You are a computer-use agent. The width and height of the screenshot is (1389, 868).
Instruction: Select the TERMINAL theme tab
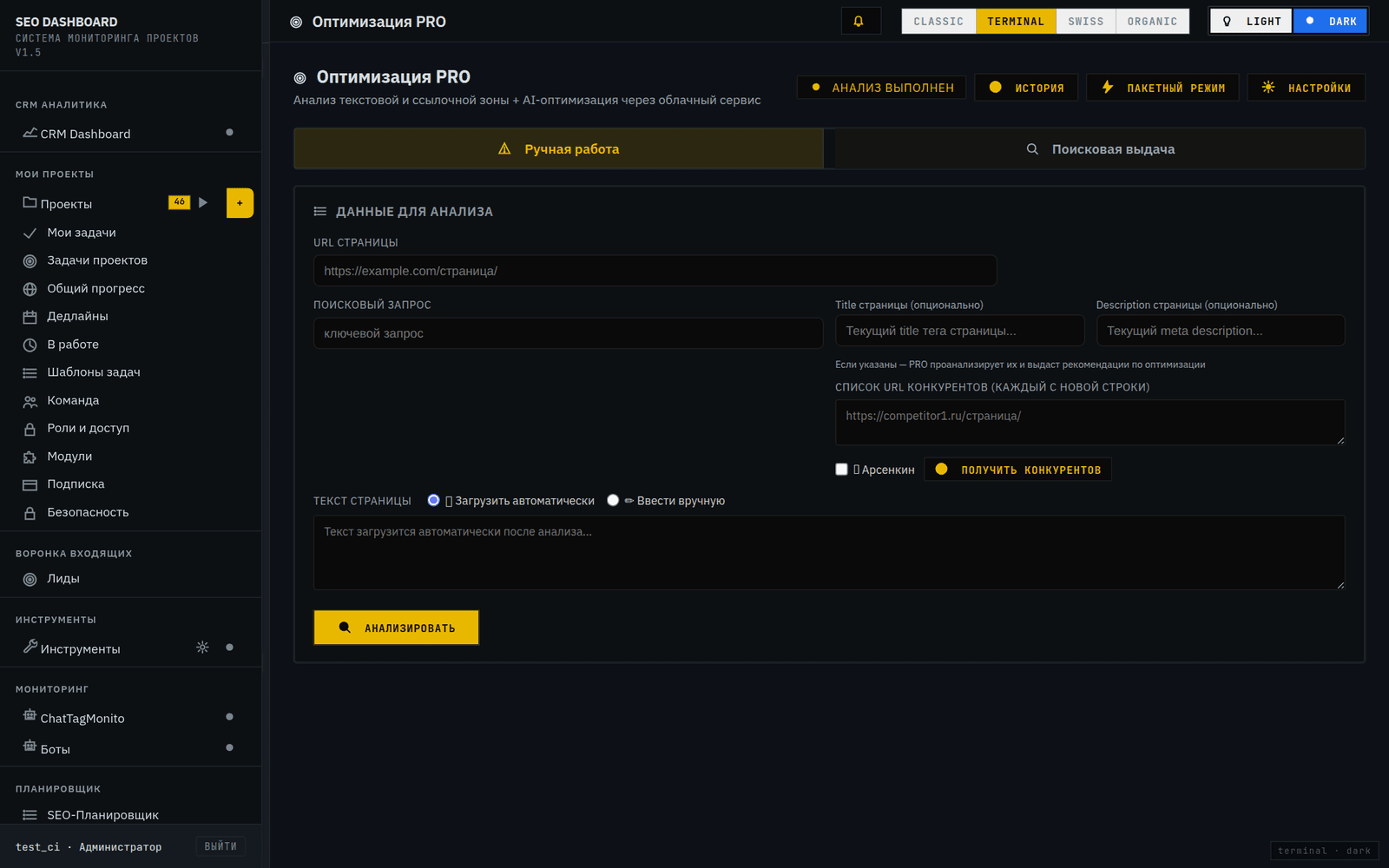pyautogui.click(x=1016, y=21)
